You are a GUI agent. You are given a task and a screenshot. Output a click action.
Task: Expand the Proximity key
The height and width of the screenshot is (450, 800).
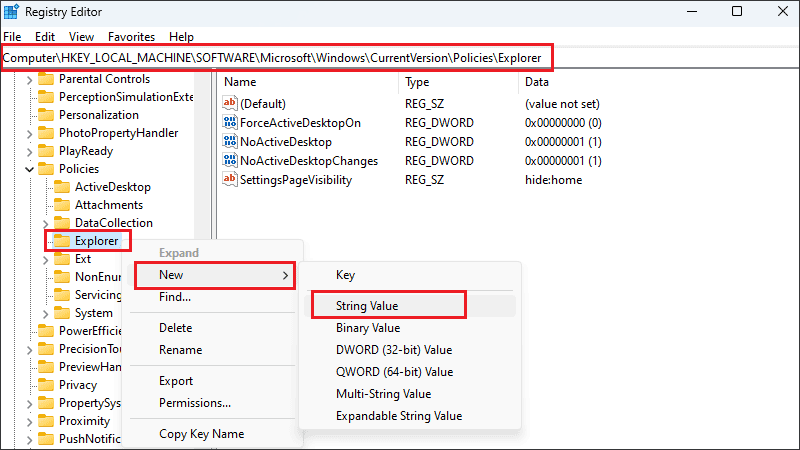tap(29, 422)
